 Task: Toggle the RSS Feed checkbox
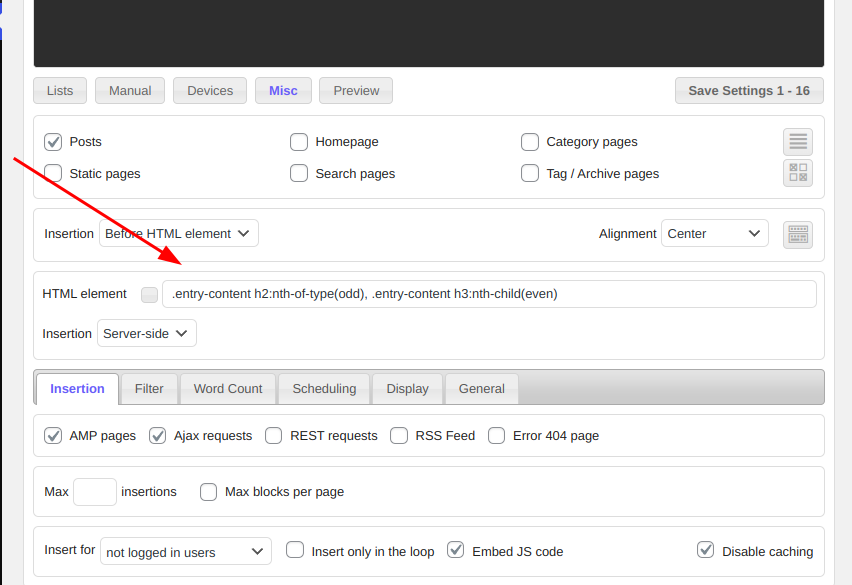pos(399,436)
